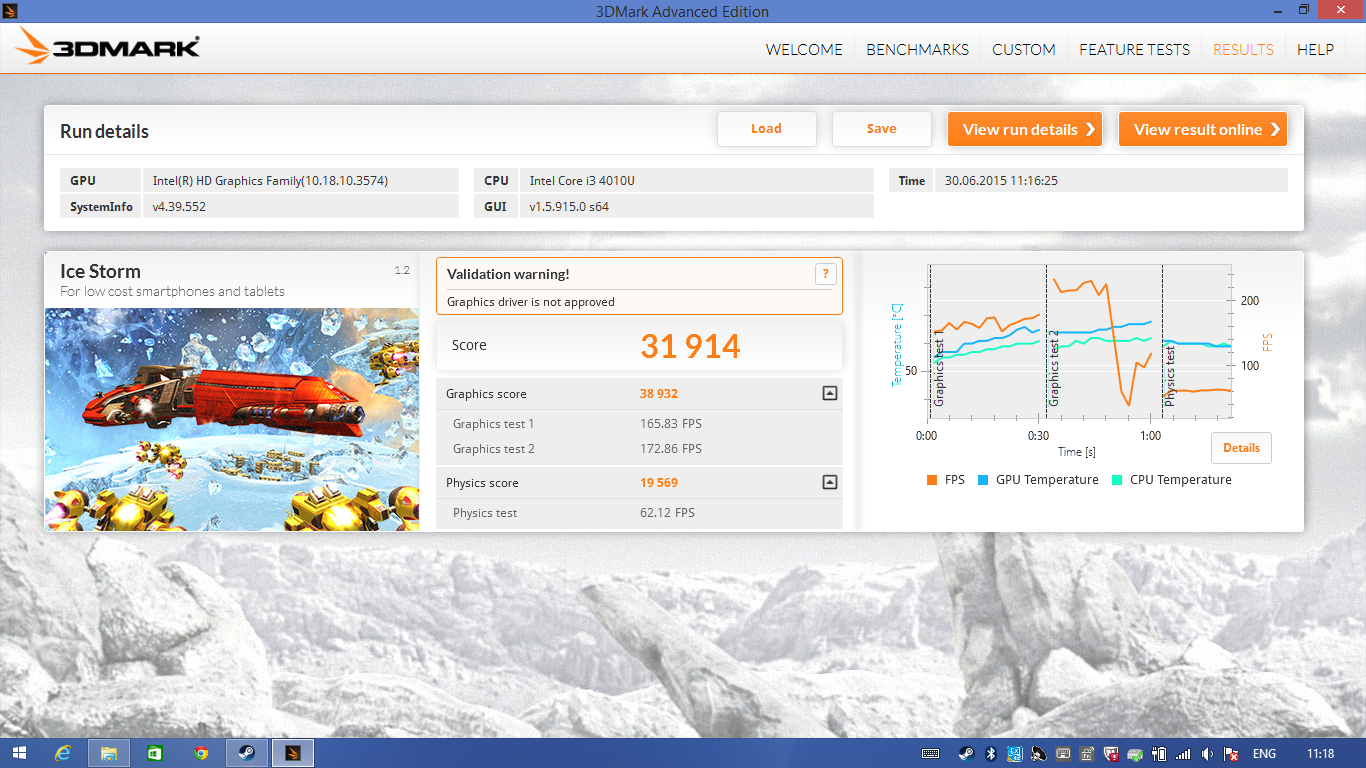Open File Explorer from the taskbar
Viewport: 1366px width, 768px height.
coord(109,753)
